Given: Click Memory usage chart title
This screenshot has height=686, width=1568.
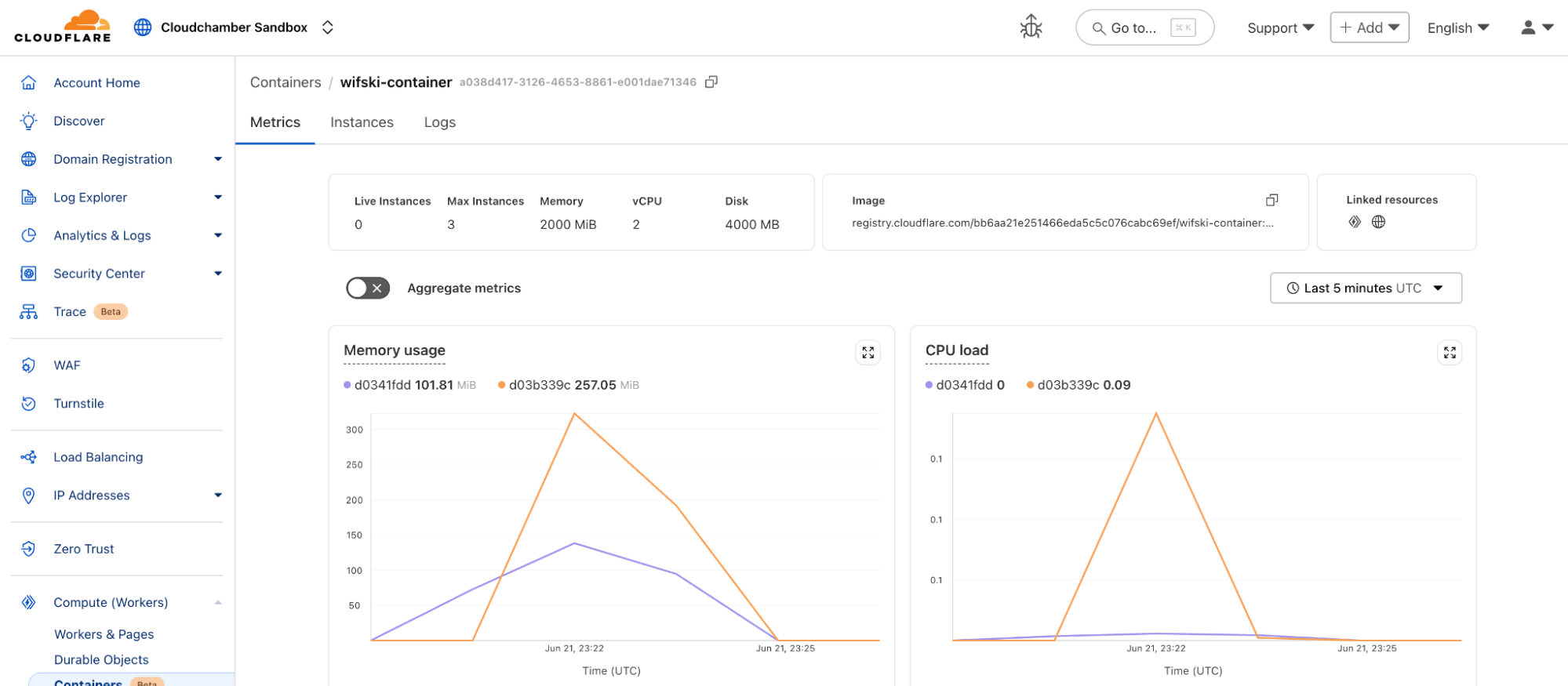Looking at the screenshot, I should [x=395, y=350].
